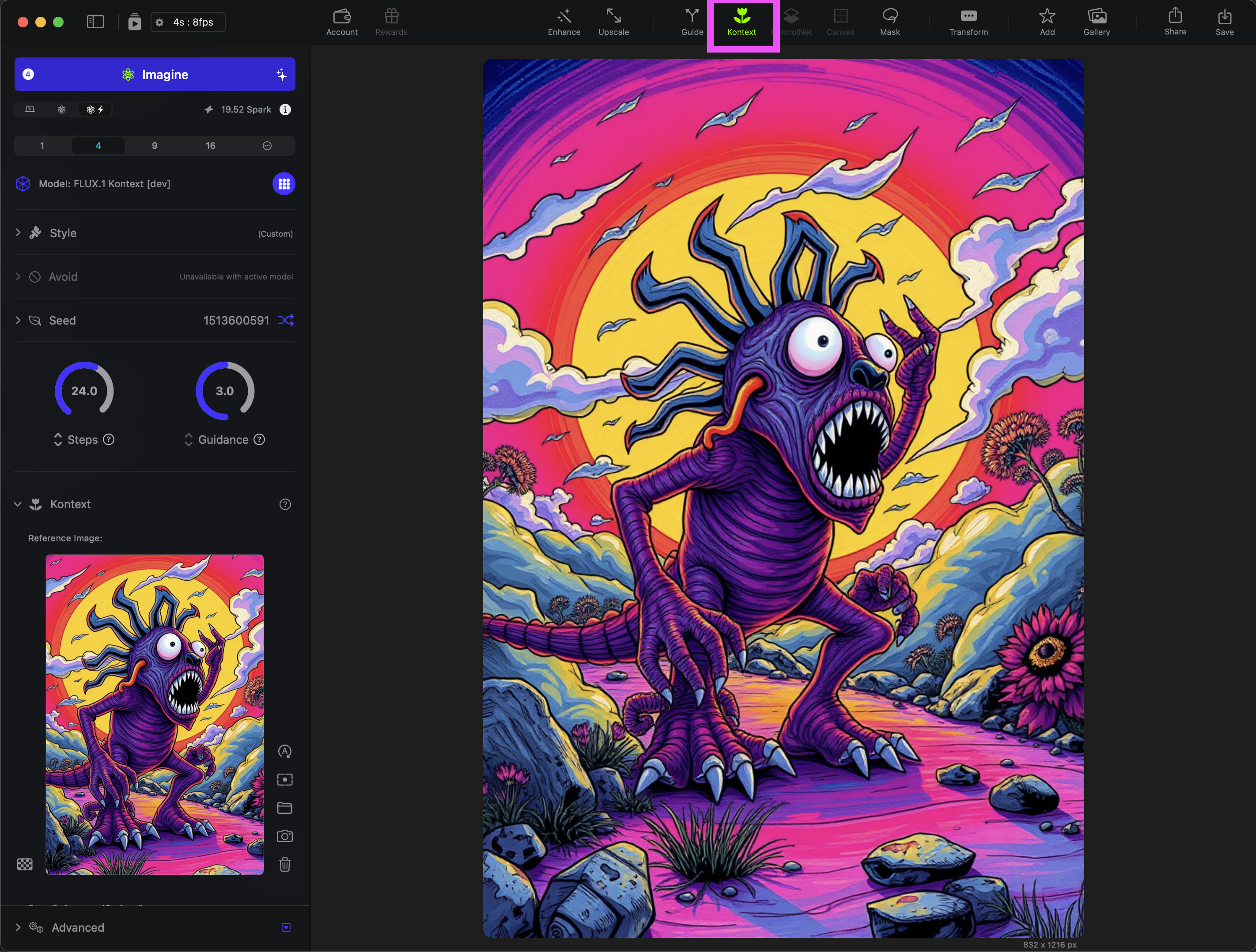
Task: Open the Spark info icon
Action: (285, 110)
